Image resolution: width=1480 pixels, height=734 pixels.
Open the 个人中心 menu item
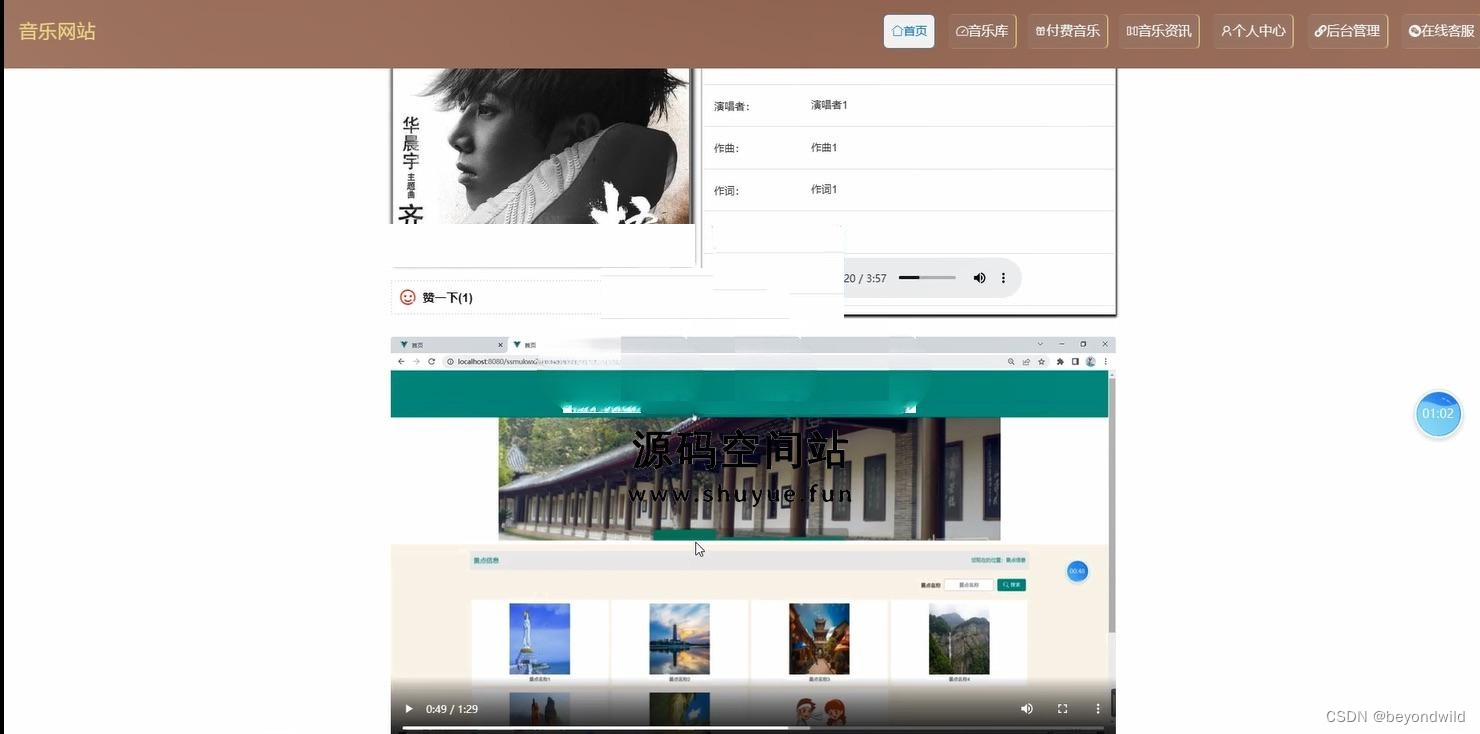click(1252, 31)
